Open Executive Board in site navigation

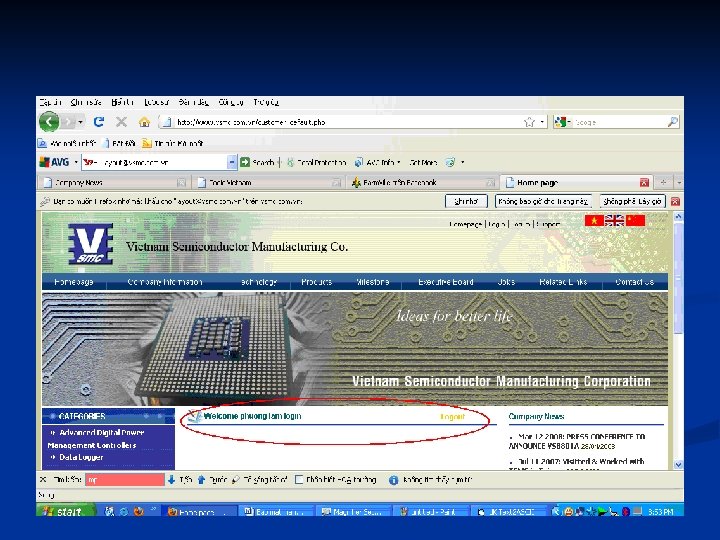click(445, 282)
